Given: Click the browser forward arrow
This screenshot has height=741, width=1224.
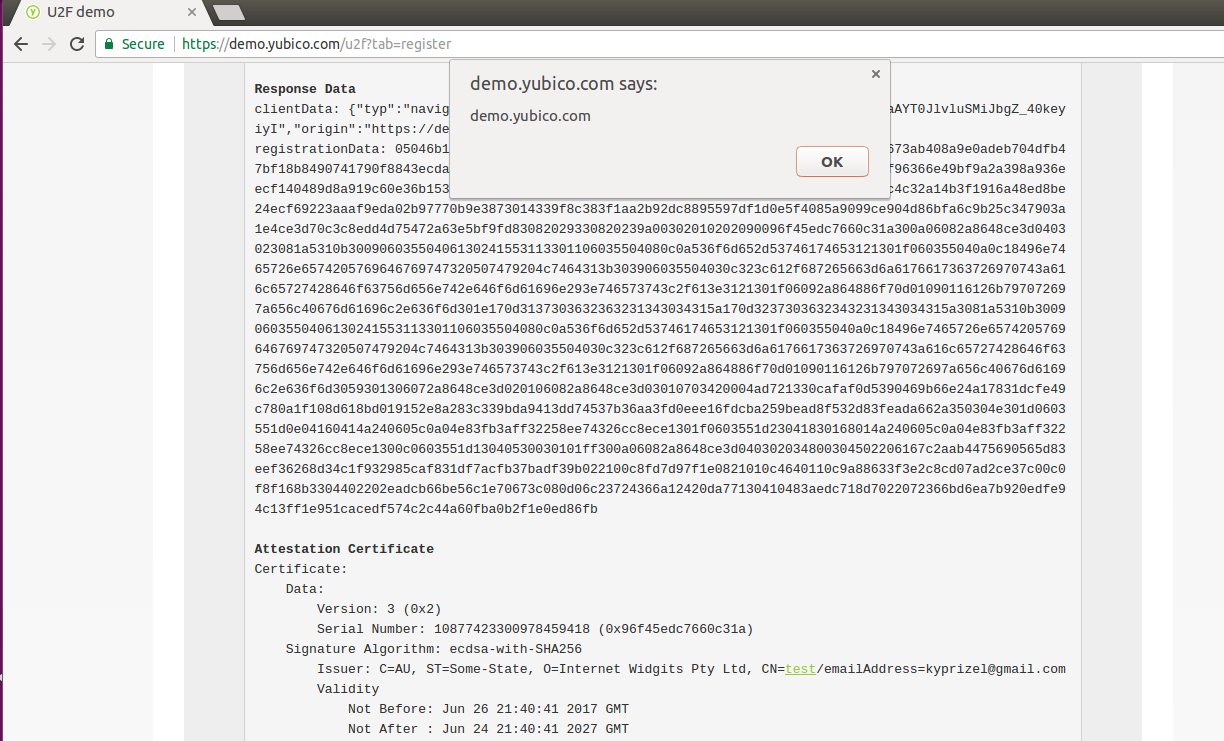Looking at the screenshot, I should [x=48, y=44].
